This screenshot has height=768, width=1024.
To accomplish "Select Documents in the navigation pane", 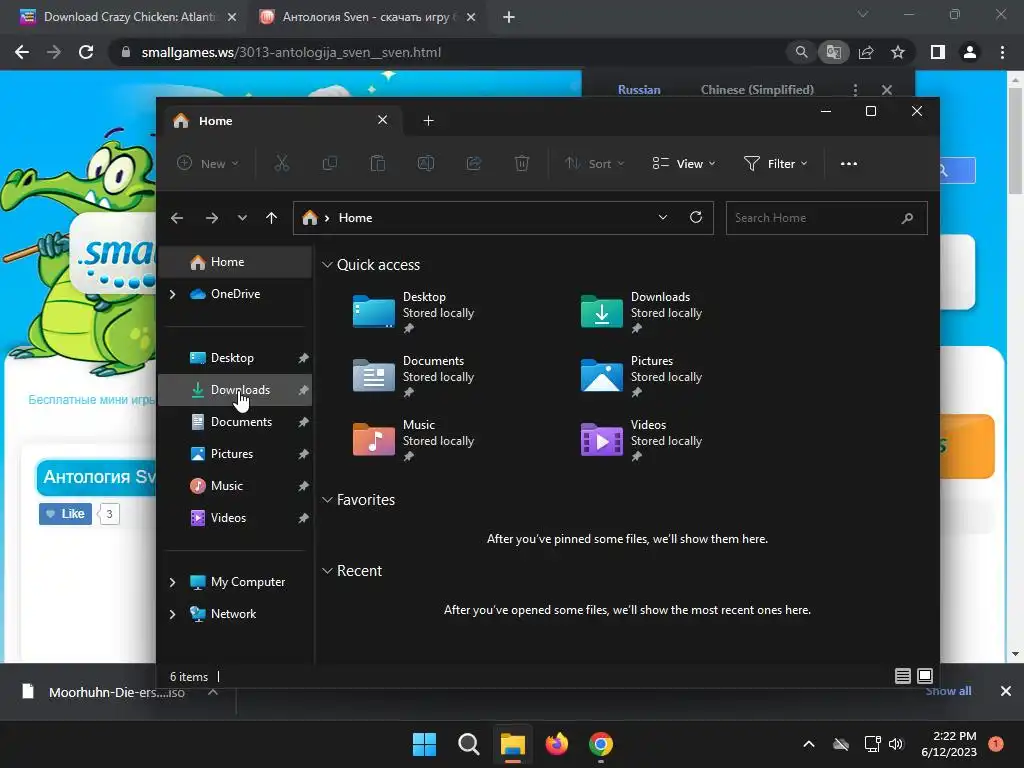I will coord(235,422).
